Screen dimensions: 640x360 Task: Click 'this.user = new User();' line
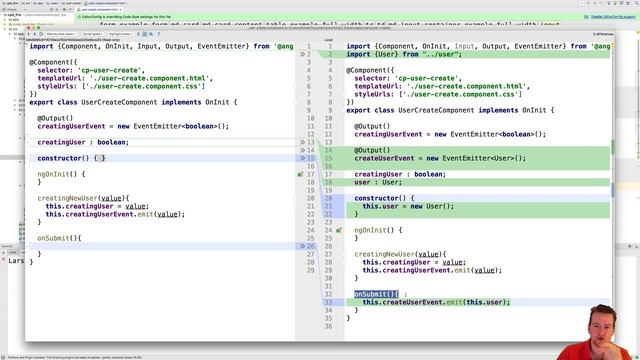click(x=408, y=206)
